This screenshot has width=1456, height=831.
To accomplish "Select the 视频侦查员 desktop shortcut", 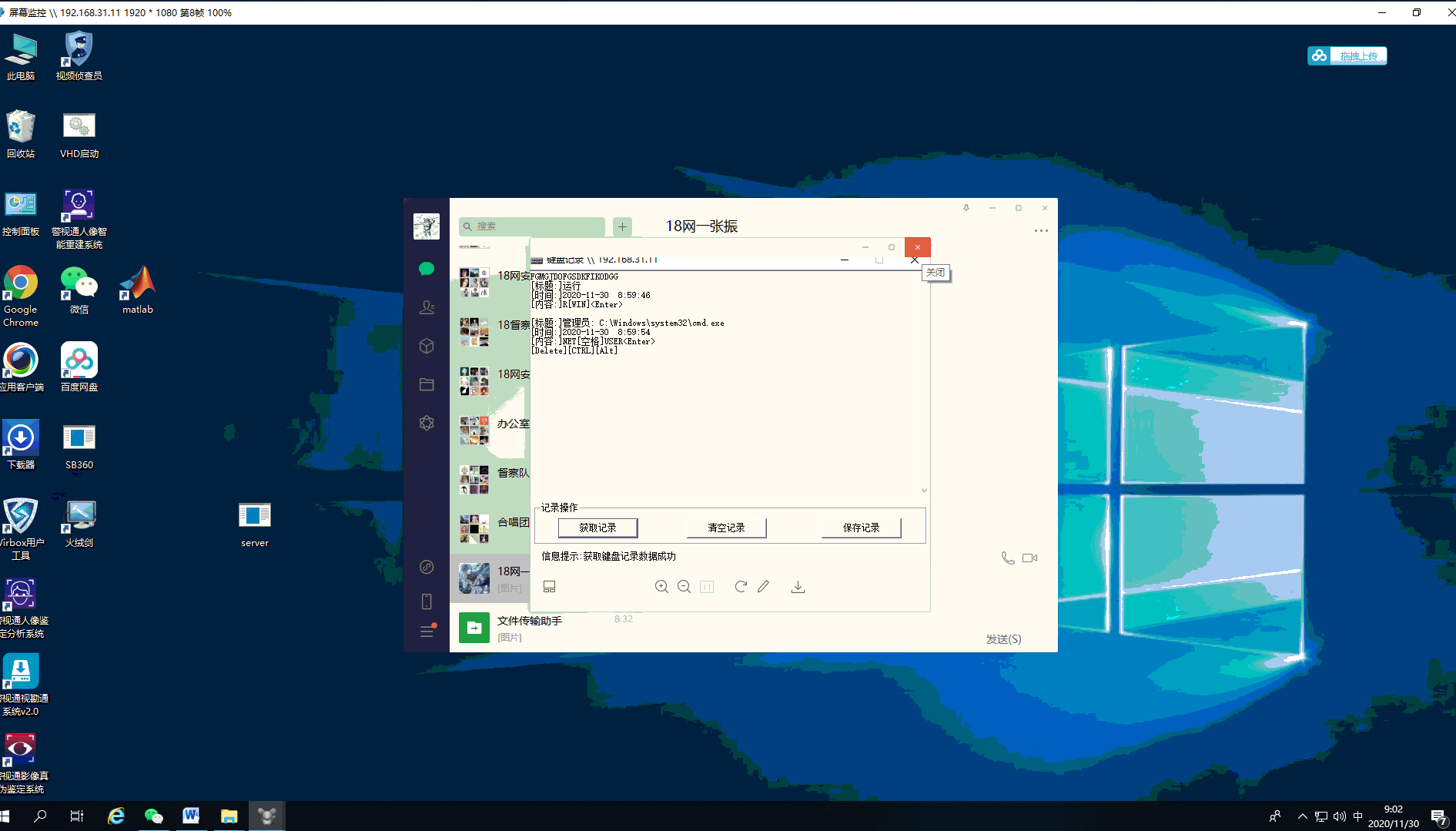I will [x=79, y=56].
